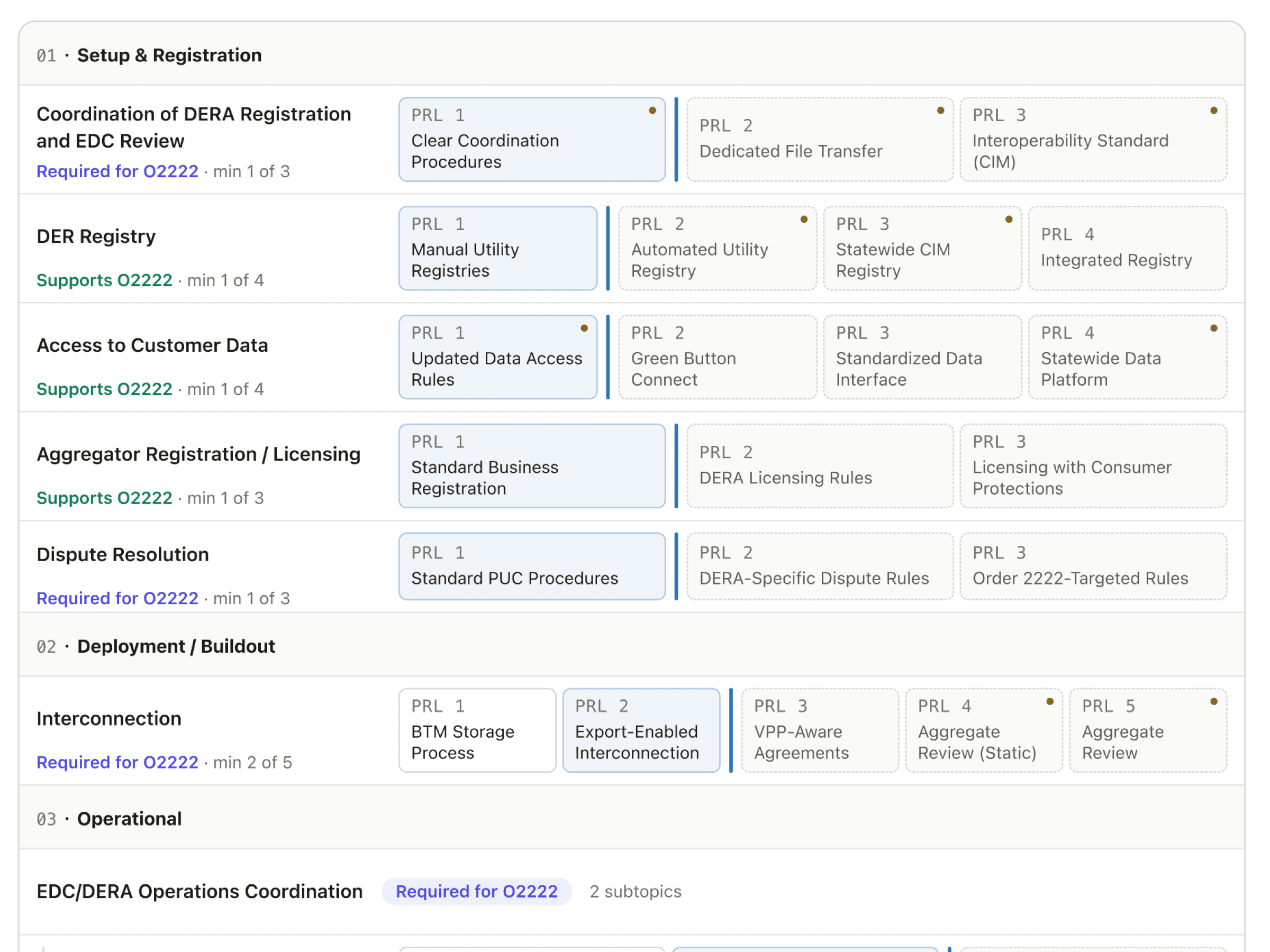
Task: Select the DERA Licensing Rules card
Action: tap(819, 466)
